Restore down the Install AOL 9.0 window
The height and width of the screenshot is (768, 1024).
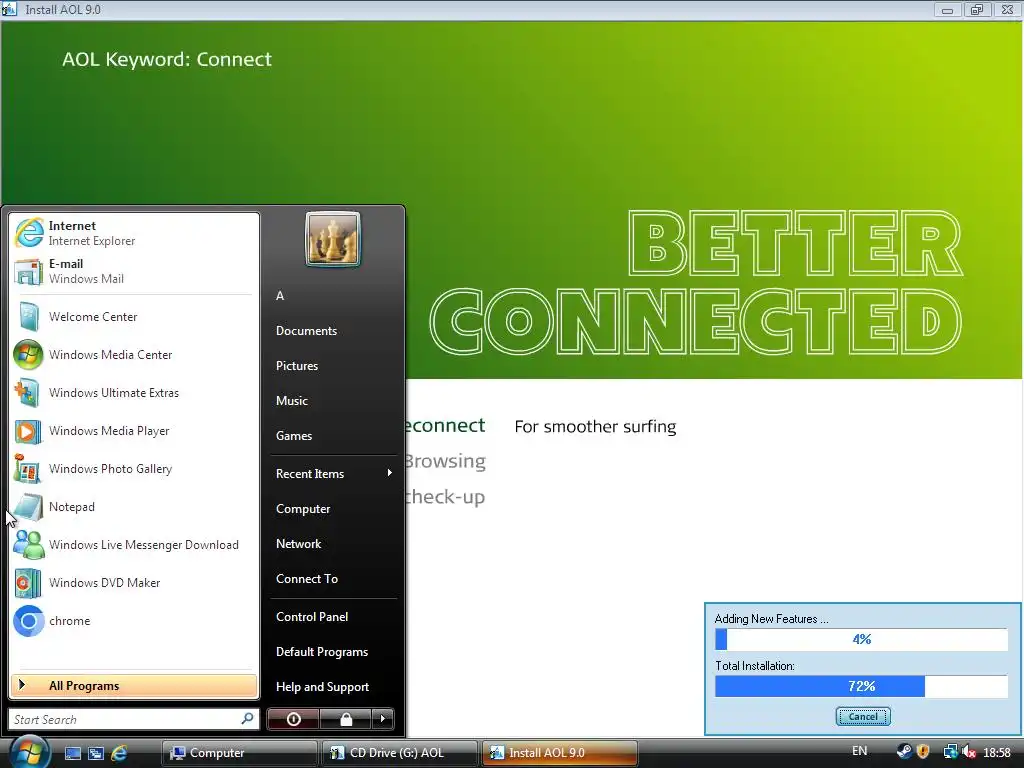(x=976, y=10)
